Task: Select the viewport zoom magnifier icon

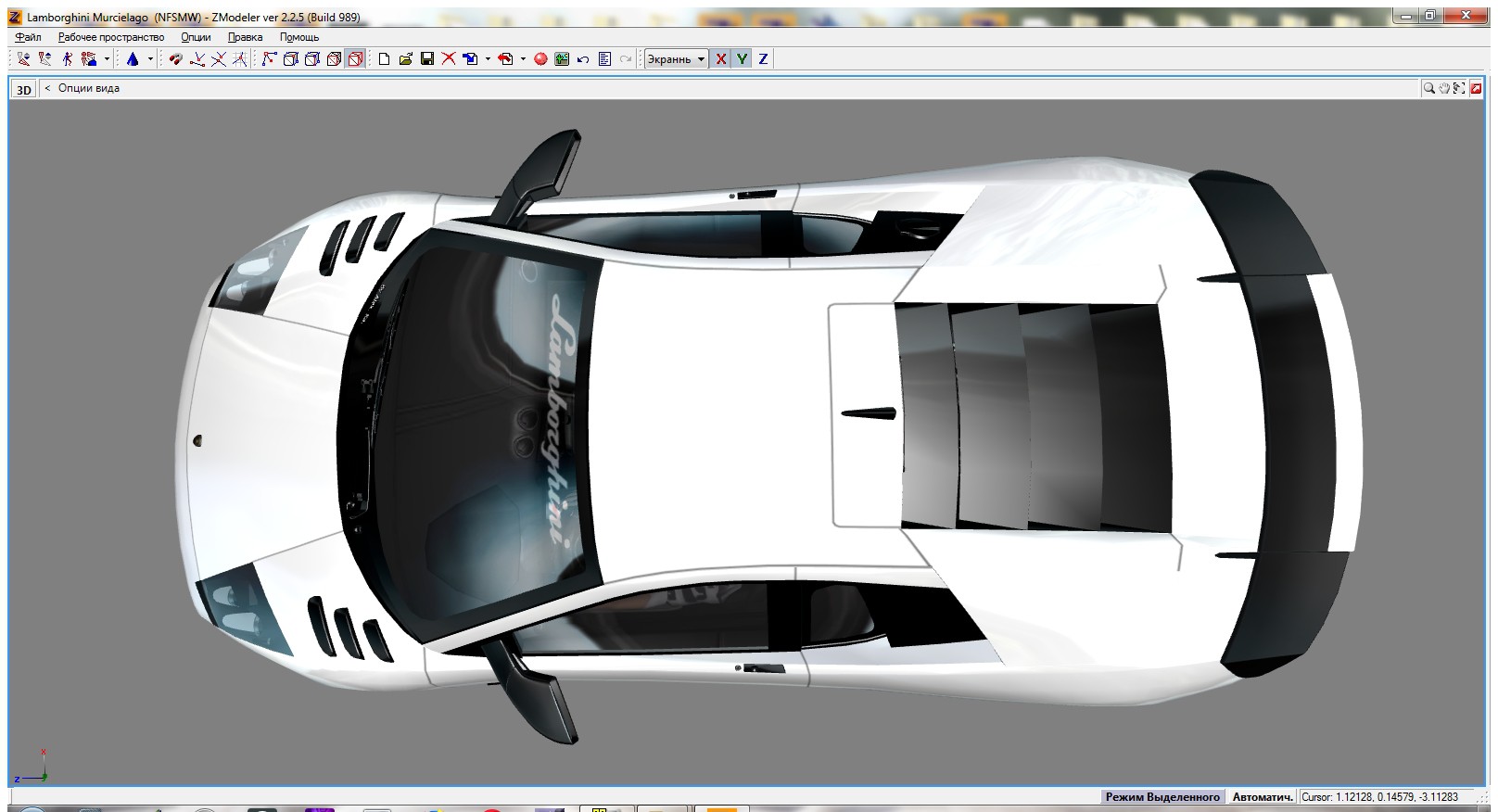Action: 1429,88
